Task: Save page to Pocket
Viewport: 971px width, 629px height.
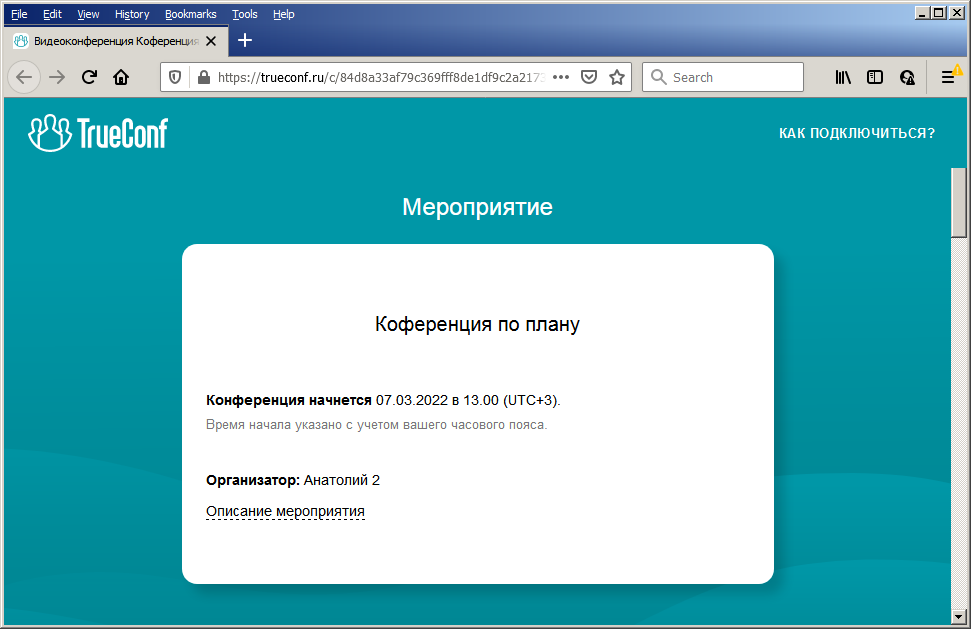Action: [590, 77]
